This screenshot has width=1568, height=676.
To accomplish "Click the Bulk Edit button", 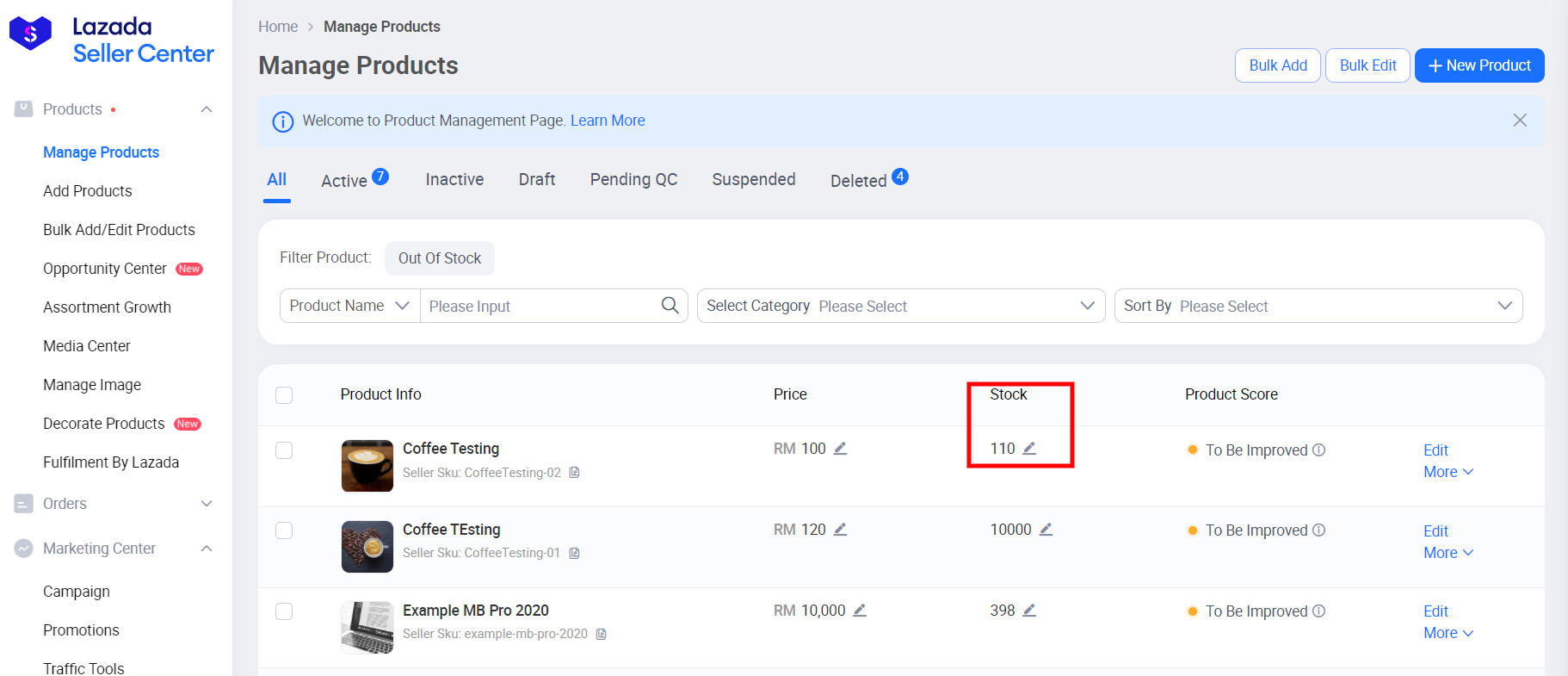I will click(x=1368, y=65).
